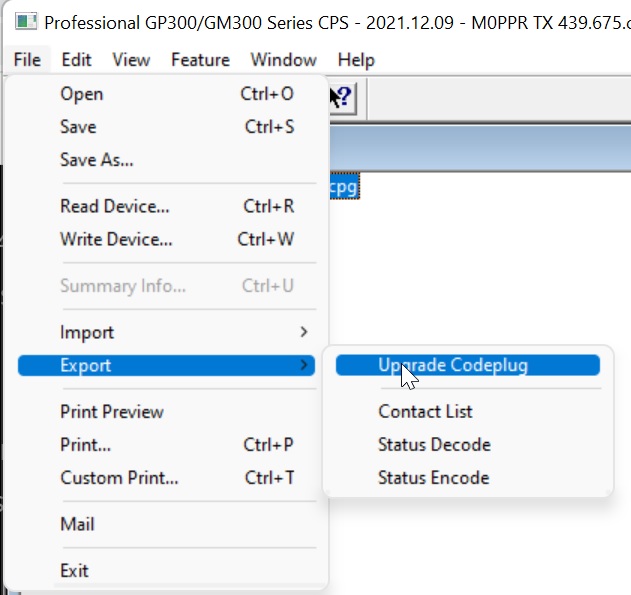This screenshot has height=595, width=631.
Task: Click the context help arrow-question icon
Action: (x=341, y=97)
